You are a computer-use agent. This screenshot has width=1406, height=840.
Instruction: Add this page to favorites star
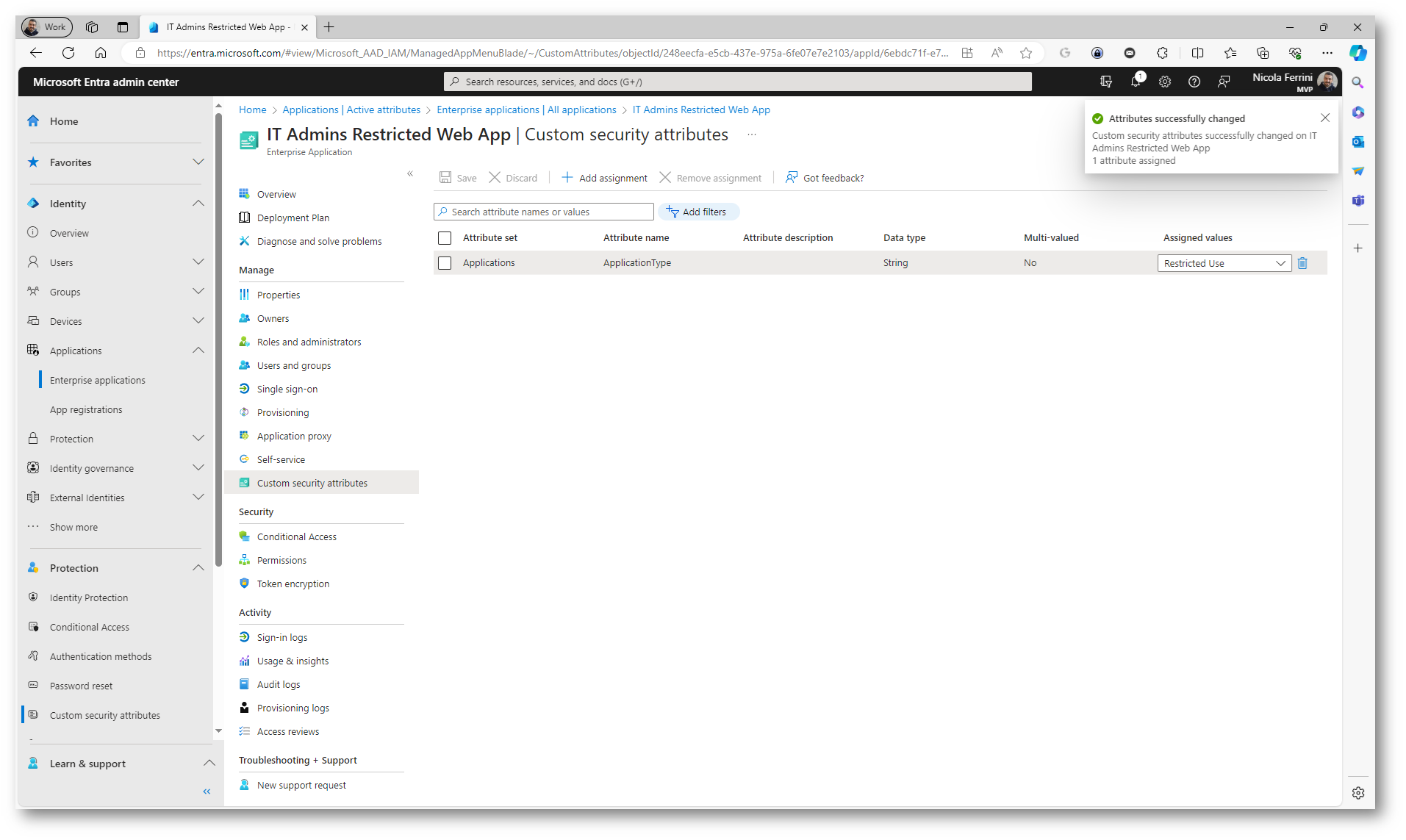(1026, 53)
